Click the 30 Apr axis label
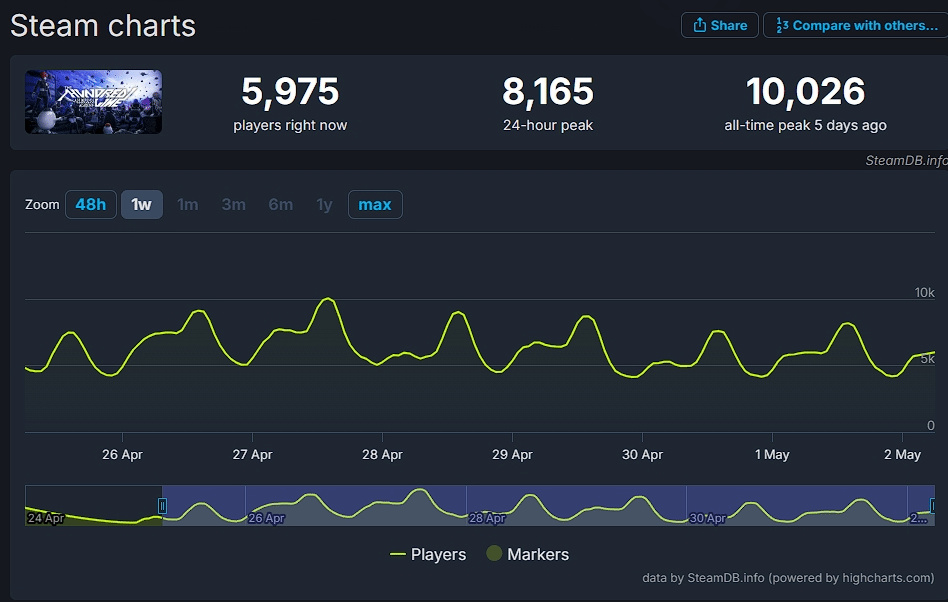The height and width of the screenshot is (602, 948). pyautogui.click(x=642, y=455)
